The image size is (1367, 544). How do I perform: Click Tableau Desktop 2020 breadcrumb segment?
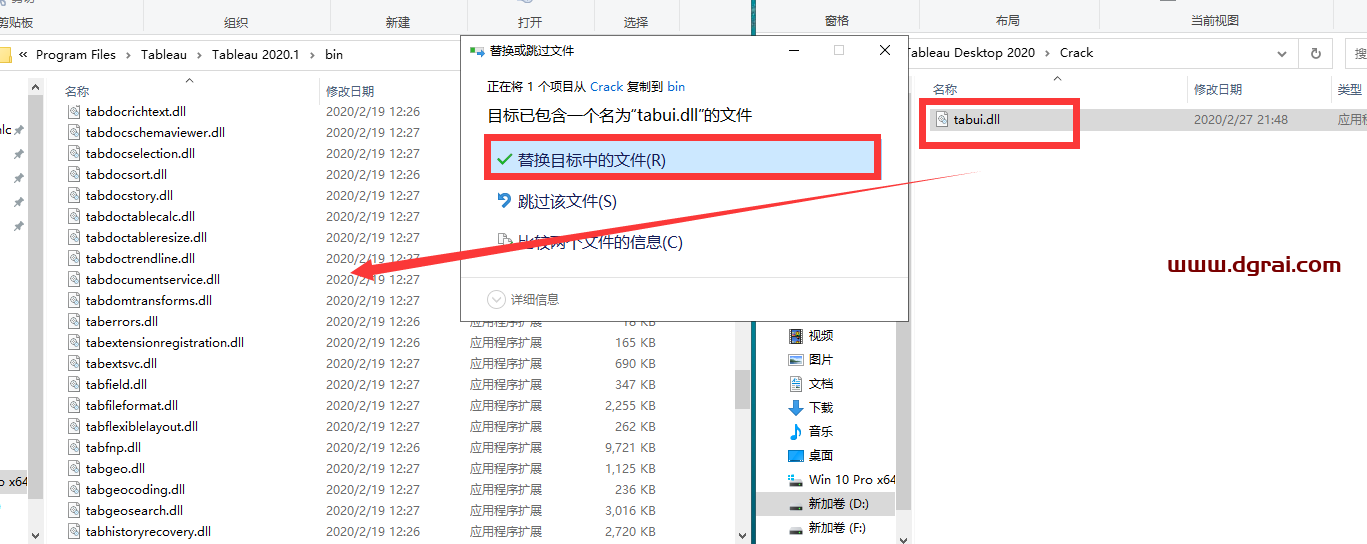click(971, 53)
